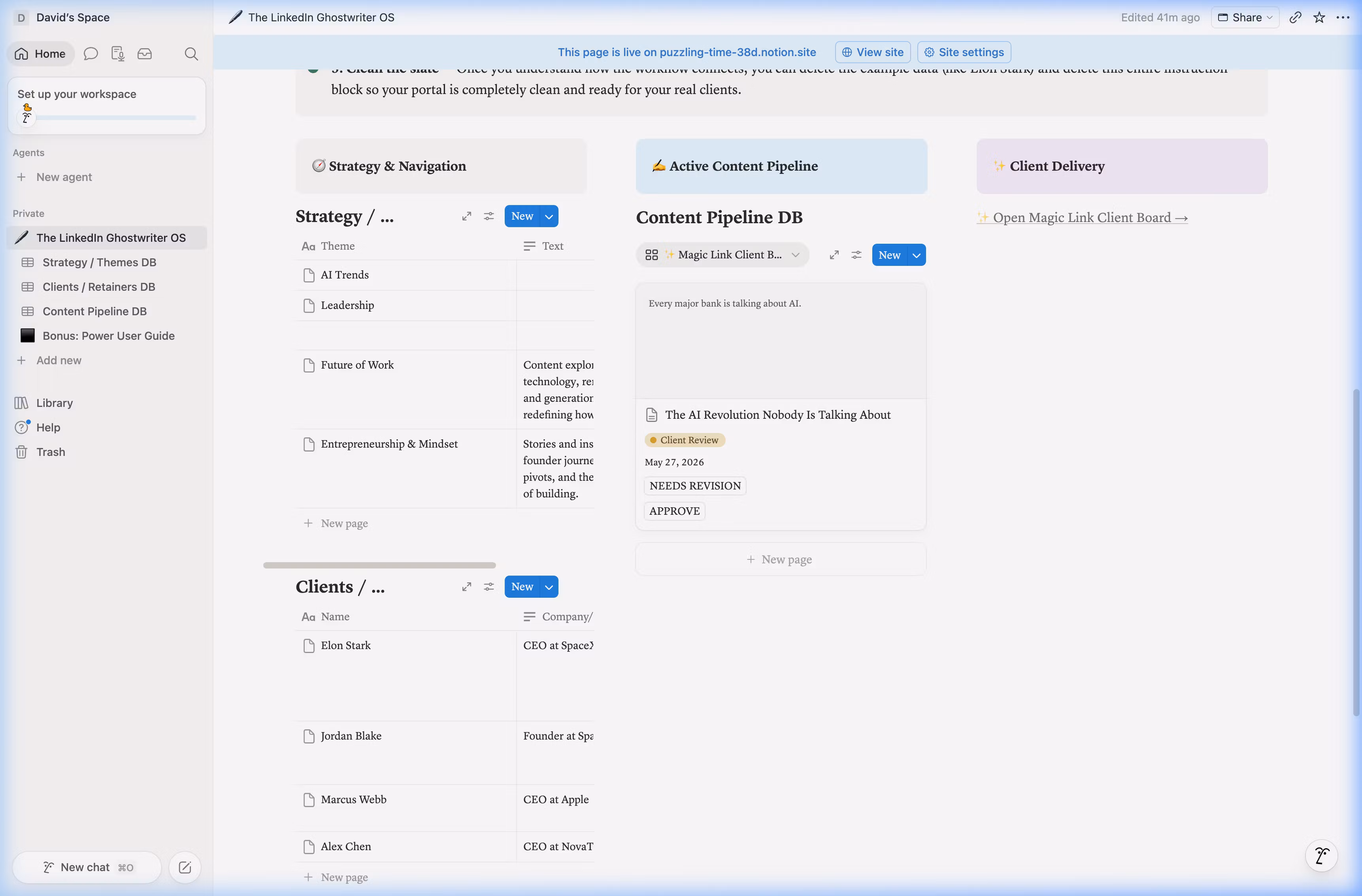Click Add new in Private section

click(58, 360)
